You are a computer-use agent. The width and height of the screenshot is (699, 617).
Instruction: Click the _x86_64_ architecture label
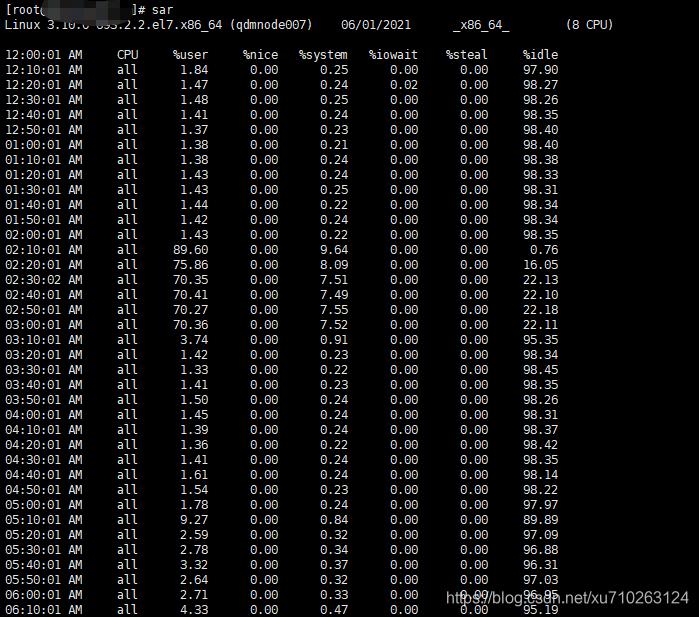[x=481, y=25]
